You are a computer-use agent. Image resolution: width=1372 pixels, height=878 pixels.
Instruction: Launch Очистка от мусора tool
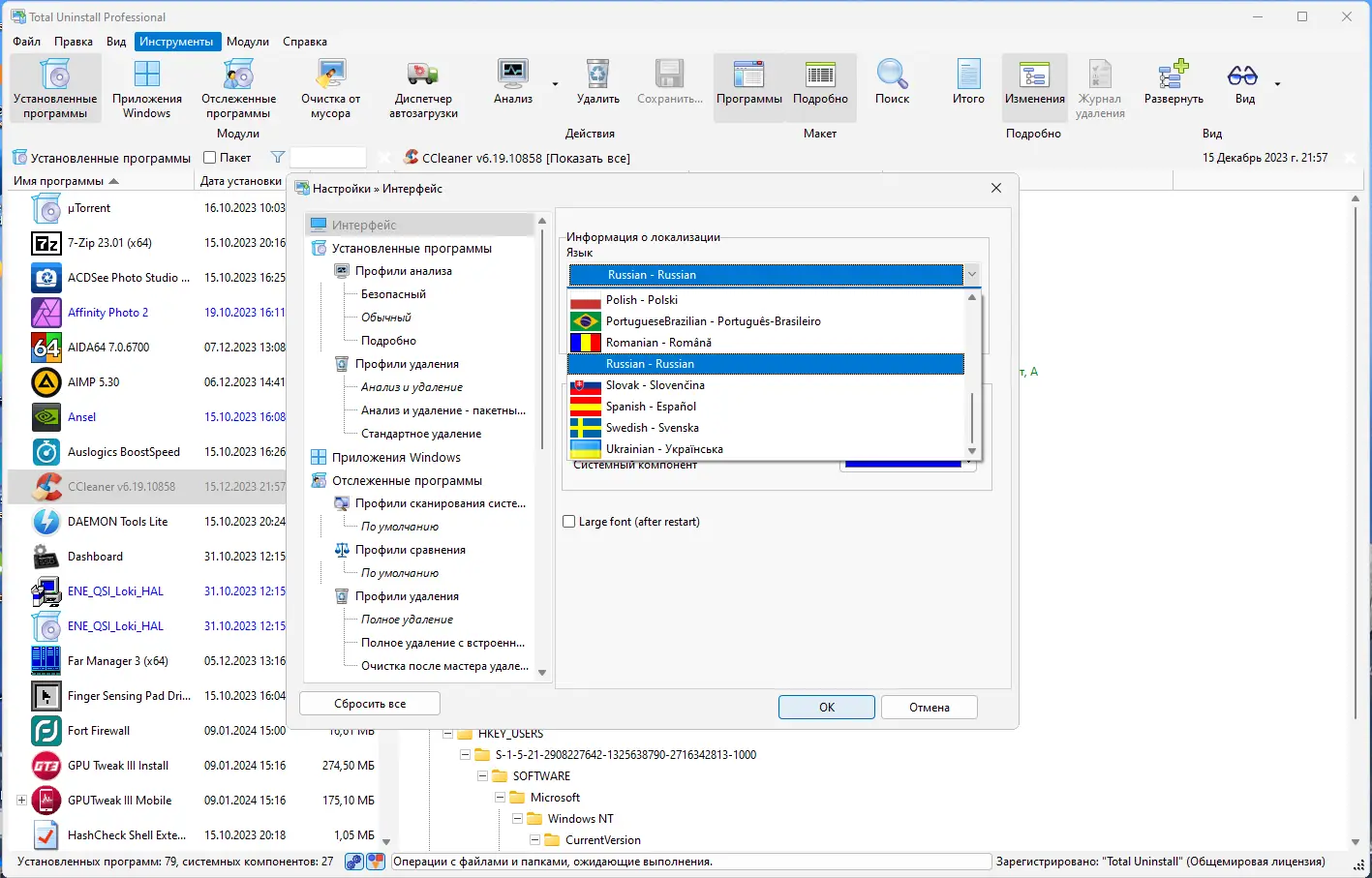(330, 87)
